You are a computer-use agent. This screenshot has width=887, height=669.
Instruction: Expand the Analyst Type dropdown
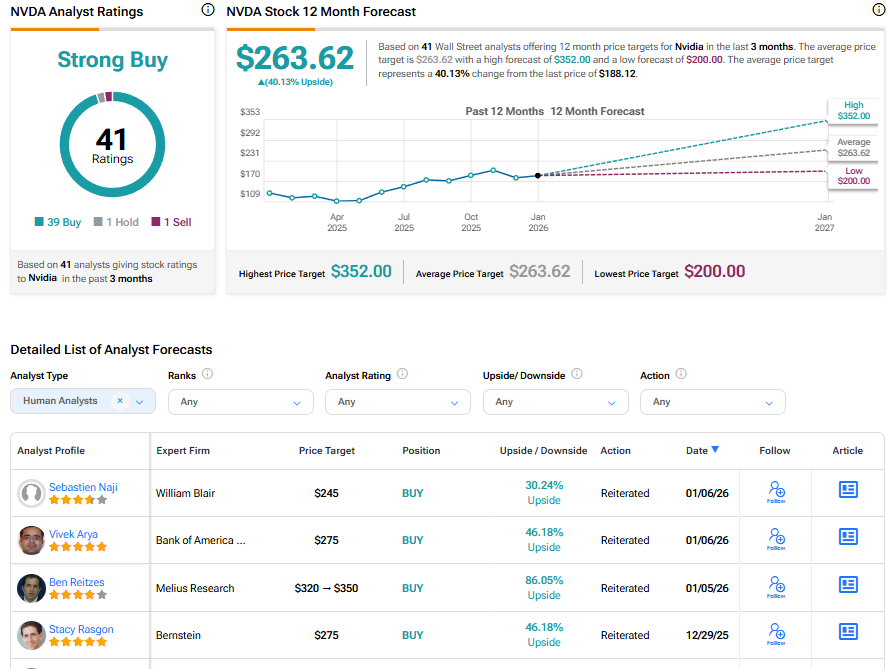point(140,402)
